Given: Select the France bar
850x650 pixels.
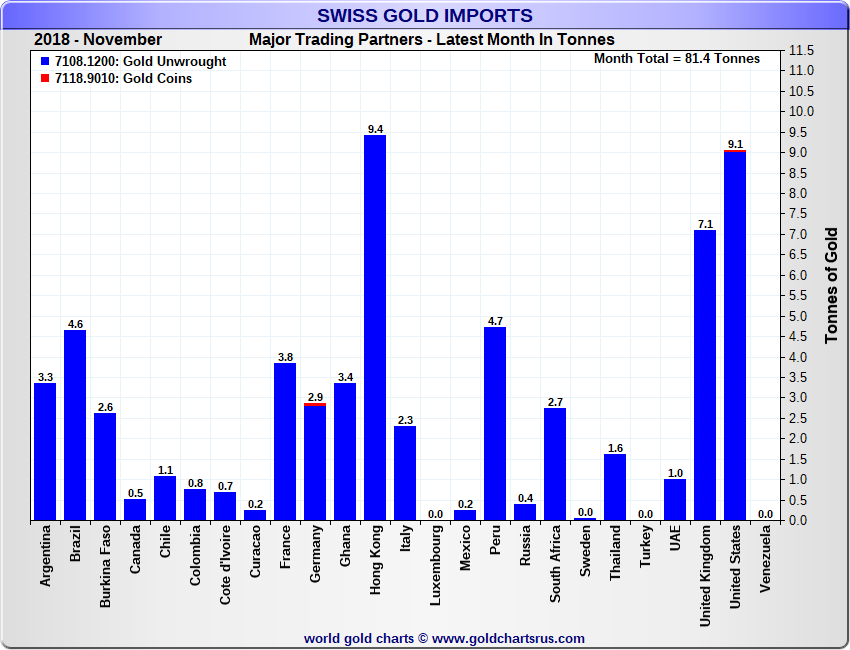Looking at the screenshot, I should [285, 443].
